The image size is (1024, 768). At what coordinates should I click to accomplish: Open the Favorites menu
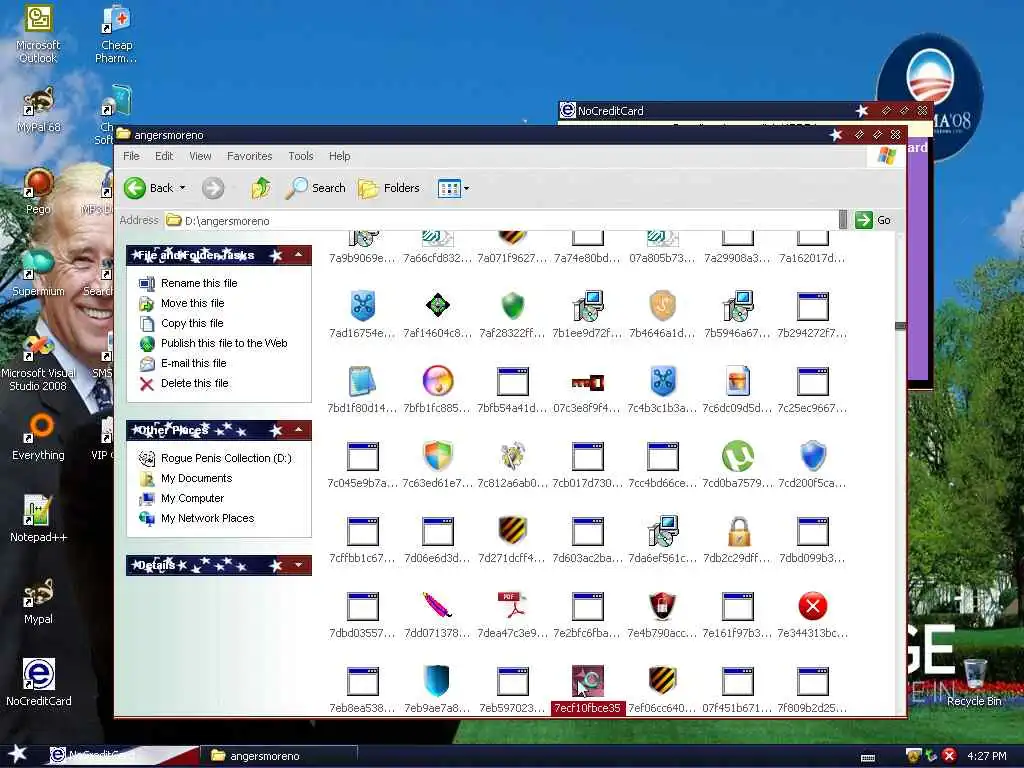click(x=249, y=156)
